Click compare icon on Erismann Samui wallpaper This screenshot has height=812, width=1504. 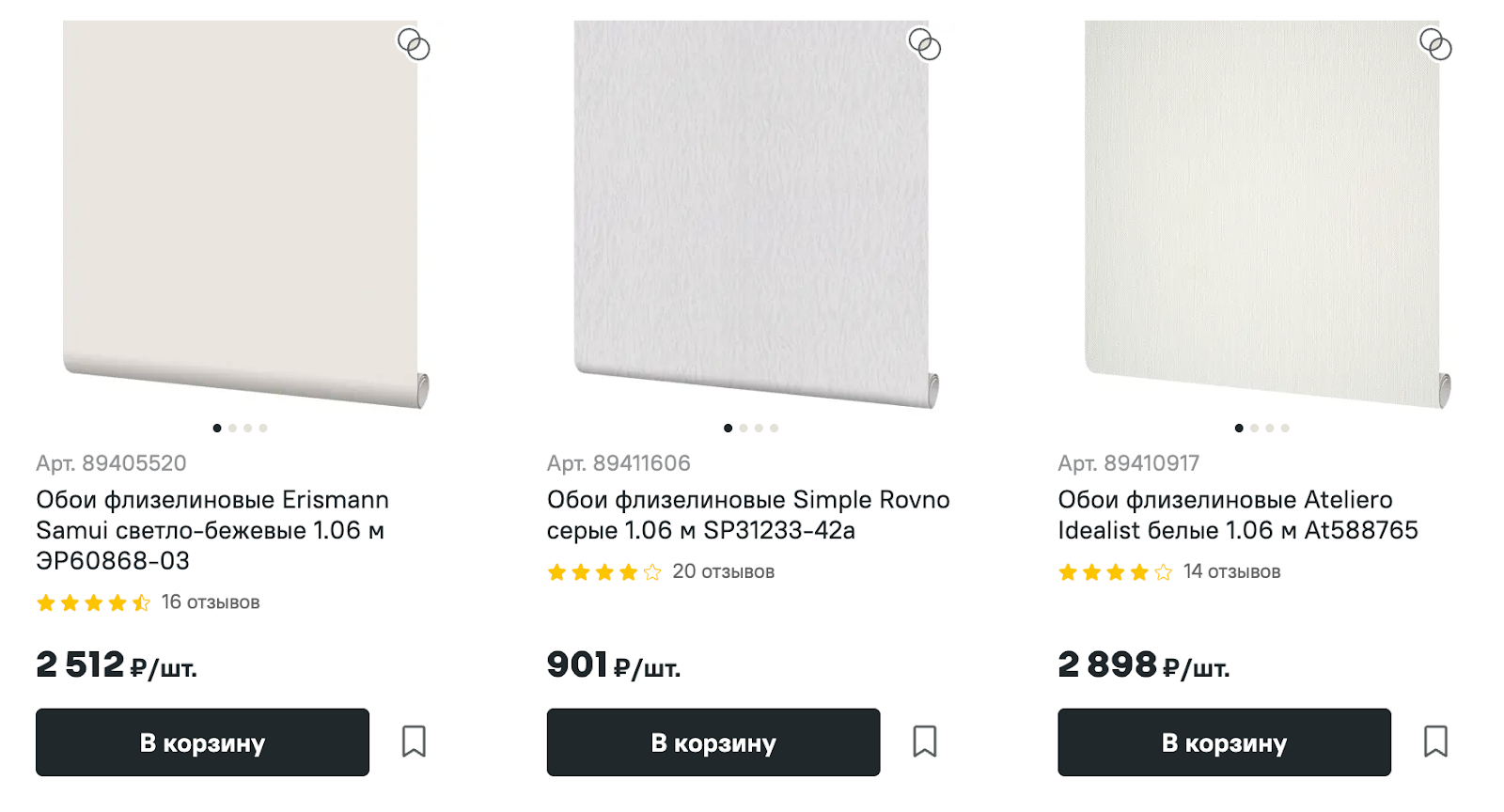(414, 44)
